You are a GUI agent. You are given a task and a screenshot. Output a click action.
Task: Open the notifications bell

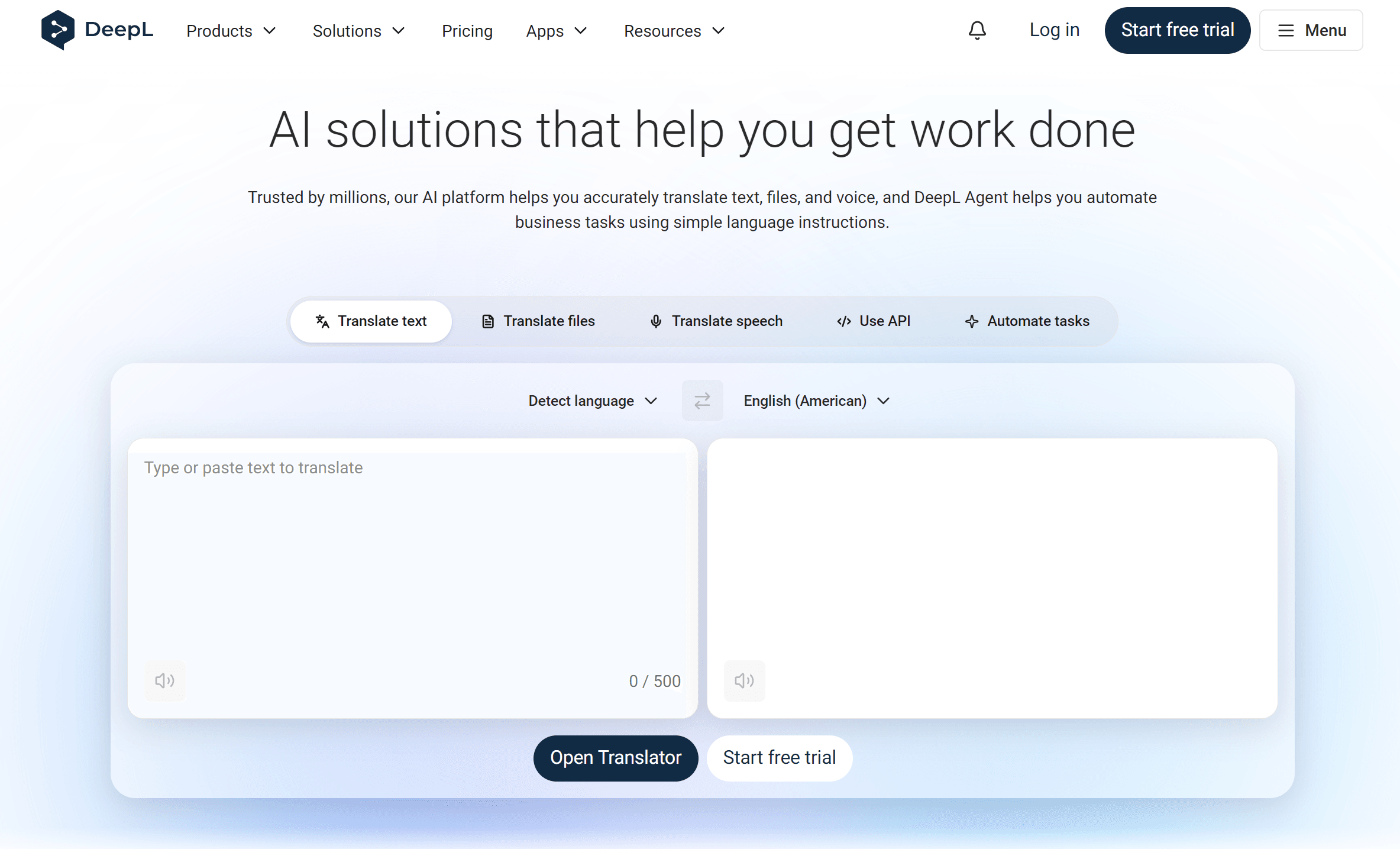click(x=977, y=30)
